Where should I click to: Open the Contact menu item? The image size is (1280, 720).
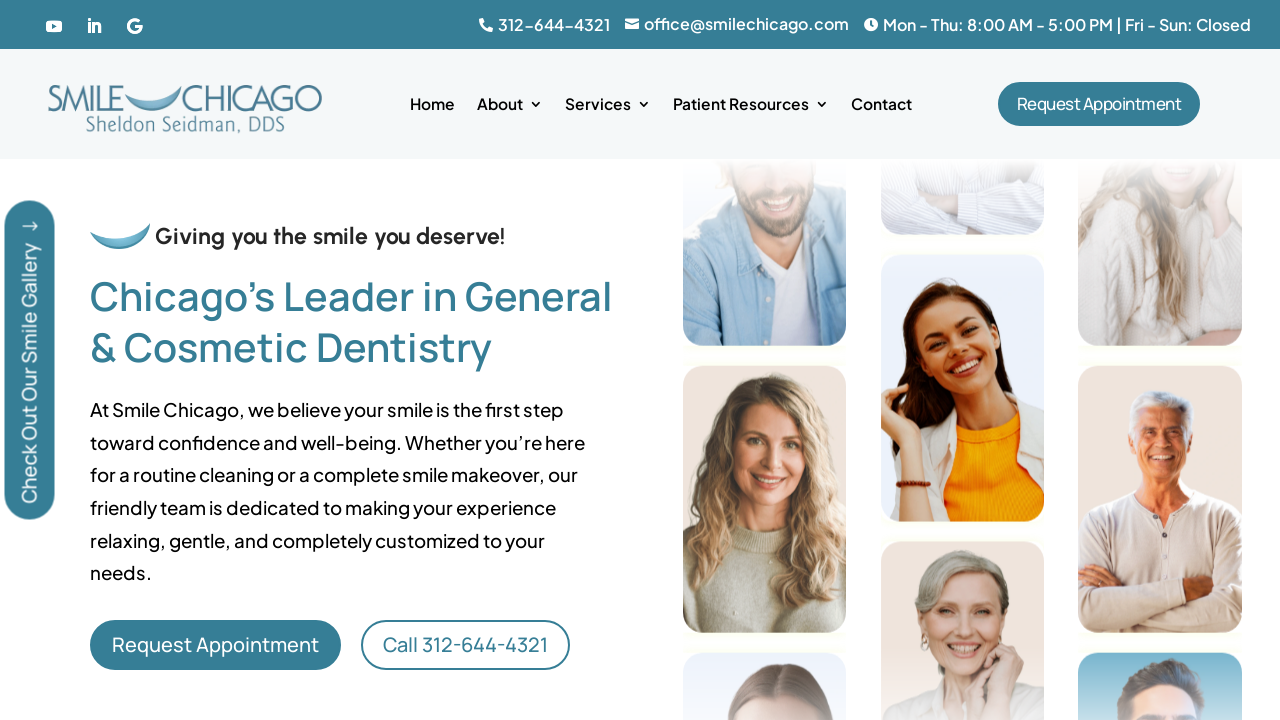pos(881,104)
